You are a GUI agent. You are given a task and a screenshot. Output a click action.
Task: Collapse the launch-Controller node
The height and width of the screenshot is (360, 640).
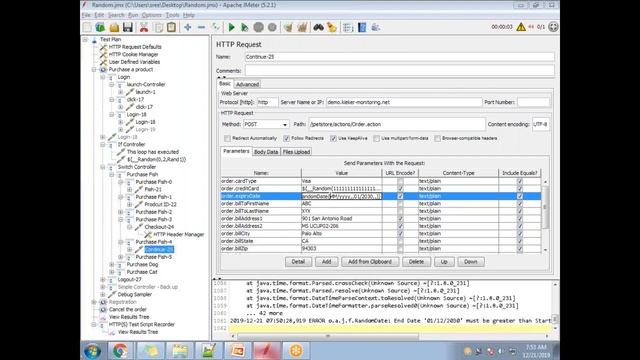(x=112, y=84)
